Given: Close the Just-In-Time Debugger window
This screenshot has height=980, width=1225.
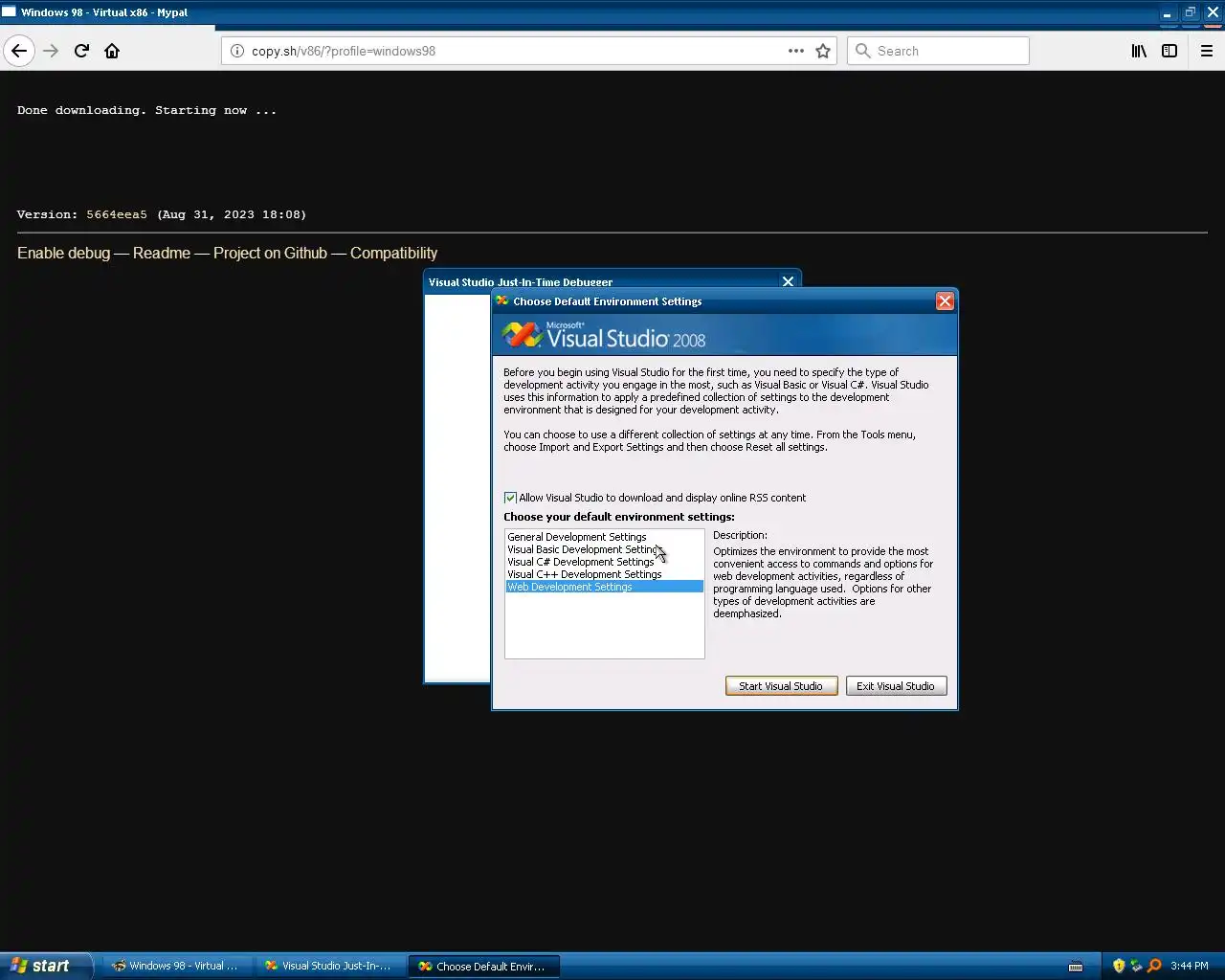Looking at the screenshot, I should [788, 281].
